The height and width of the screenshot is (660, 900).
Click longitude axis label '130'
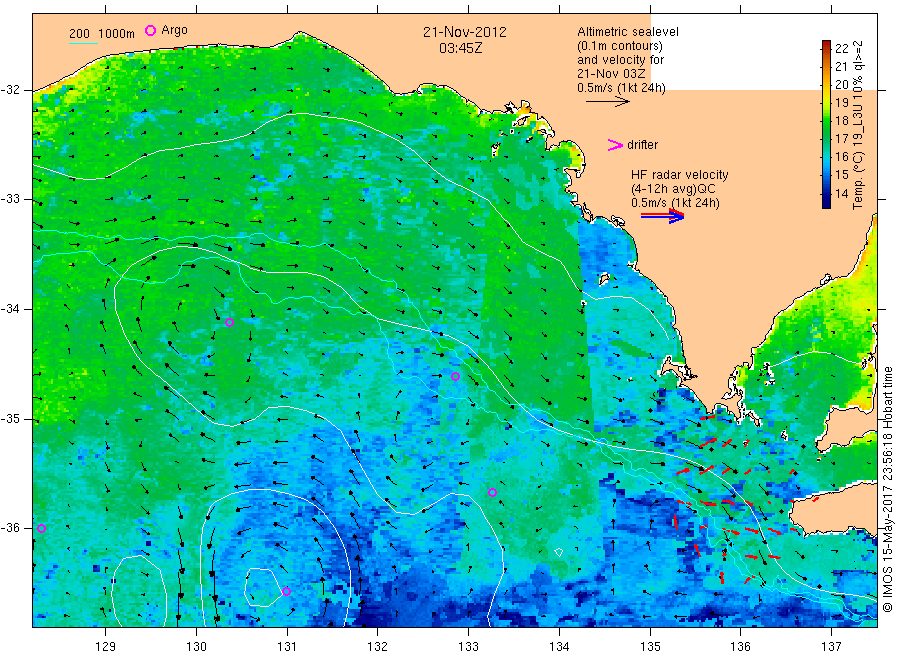tap(196, 647)
